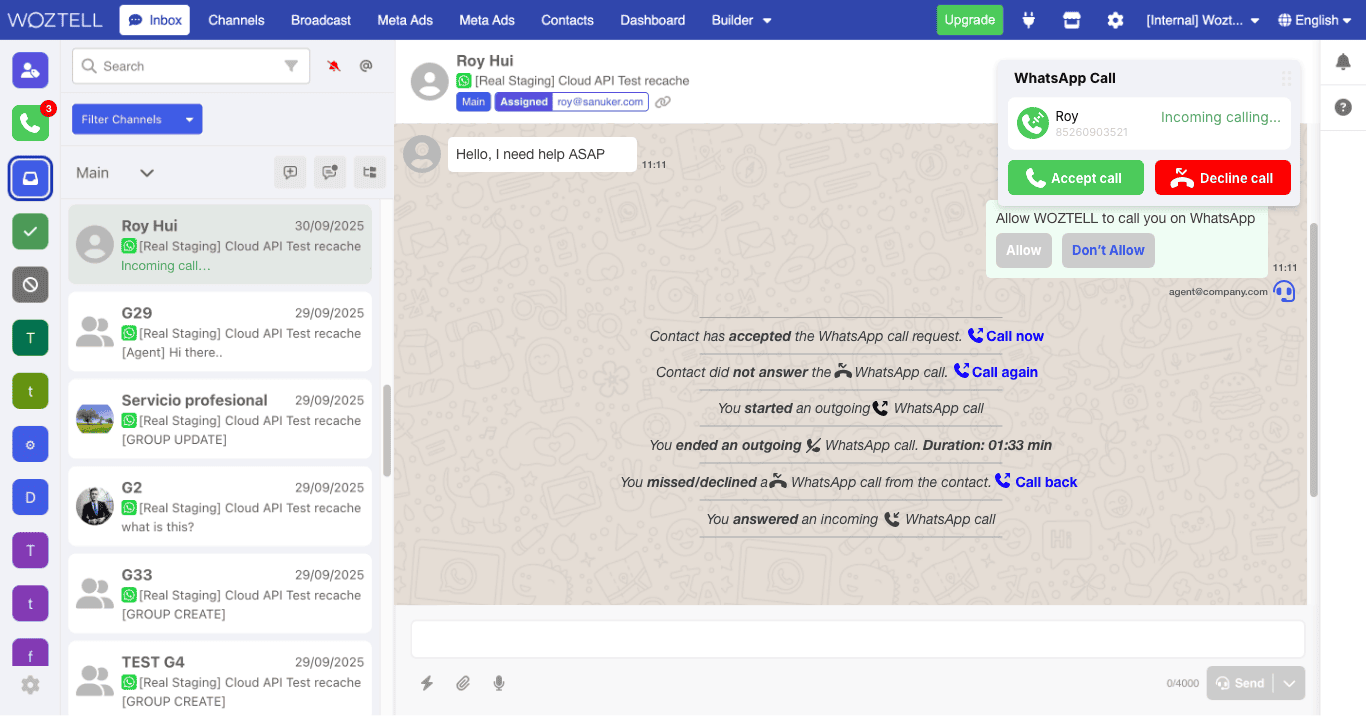Image resolution: width=1366 pixels, height=716 pixels.
Task: Open the notifications bell icon
Action: pos(1343,62)
